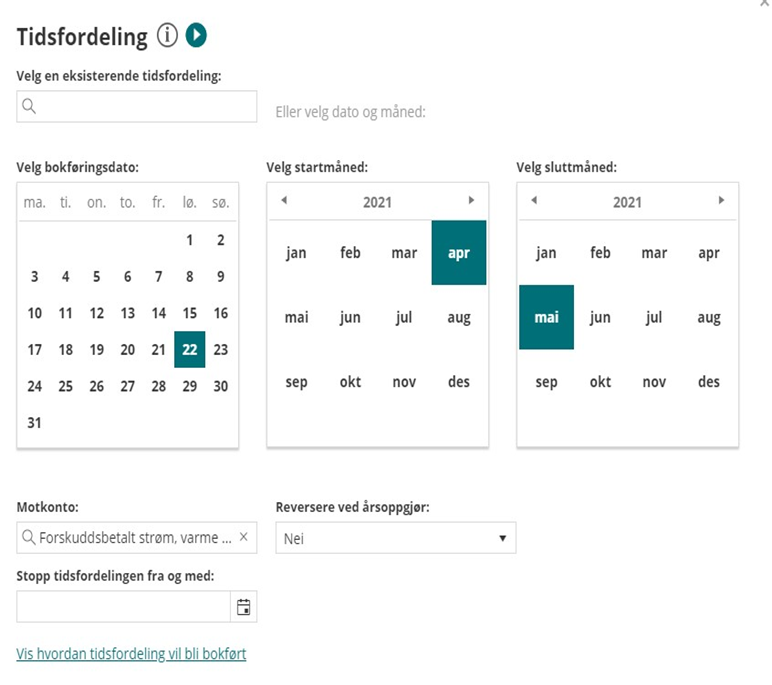Select day 15 as bokføringsdato
The width and height of the screenshot is (772, 685).
[x=190, y=313]
